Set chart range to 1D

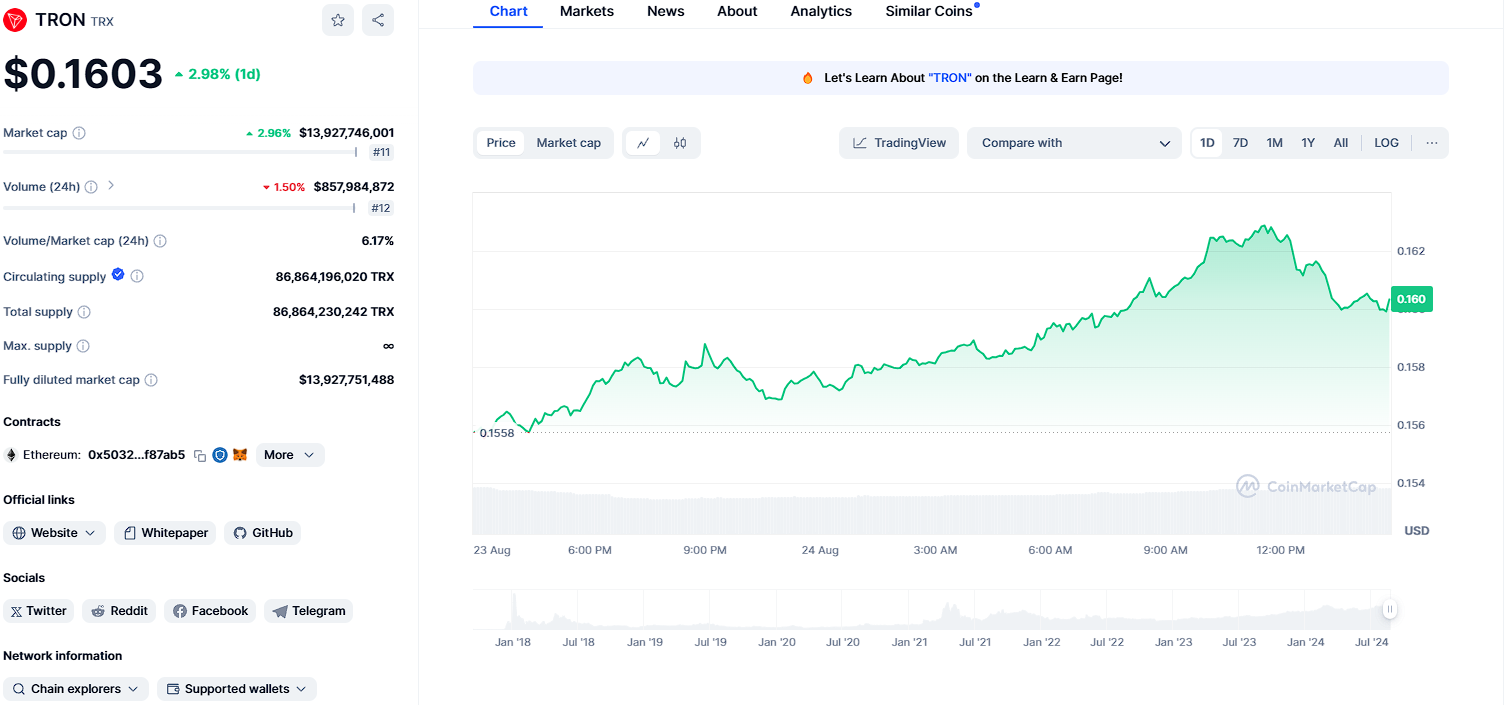[x=1207, y=143]
